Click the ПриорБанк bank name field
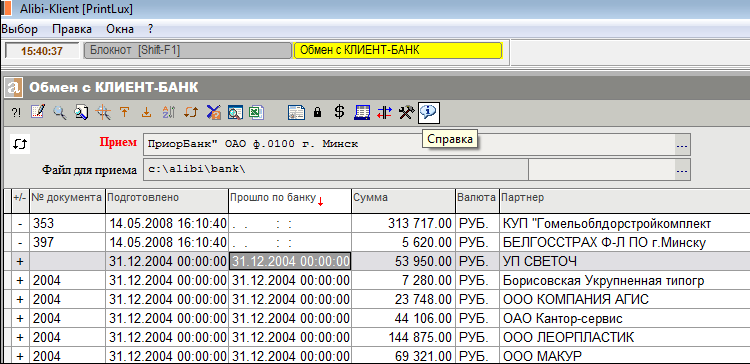 pos(409,144)
